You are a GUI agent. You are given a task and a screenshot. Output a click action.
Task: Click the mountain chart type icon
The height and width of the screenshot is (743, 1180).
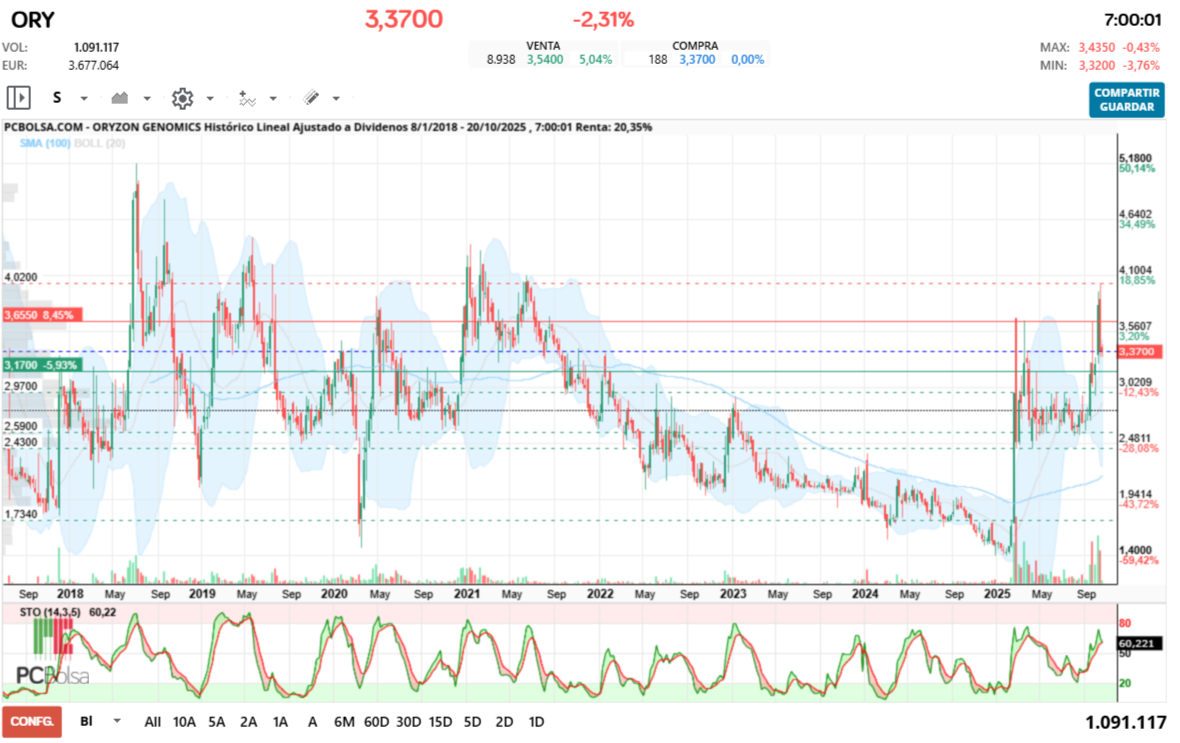[121, 98]
